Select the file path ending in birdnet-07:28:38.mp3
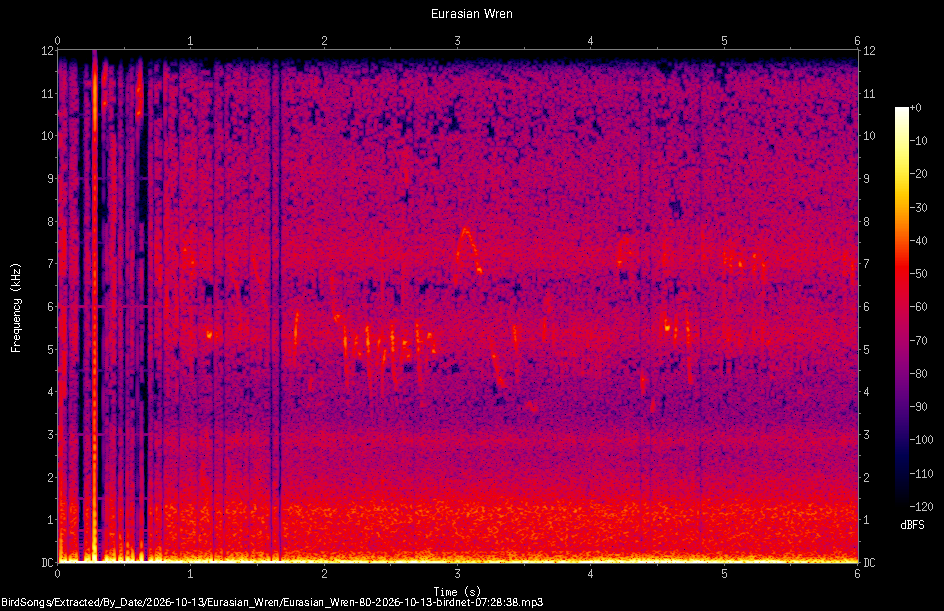Image resolution: width=944 pixels, height=611 pixels. click(x=272, y=602)
